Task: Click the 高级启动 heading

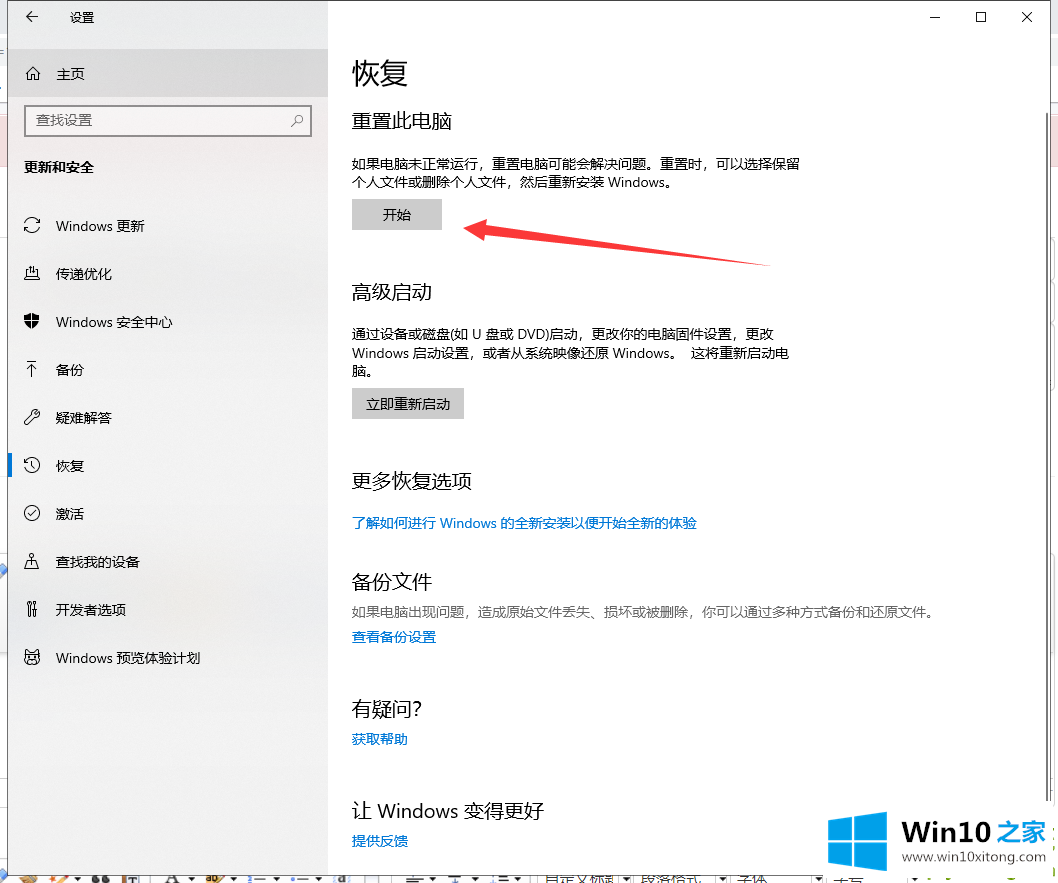Action: coord(391,292)
